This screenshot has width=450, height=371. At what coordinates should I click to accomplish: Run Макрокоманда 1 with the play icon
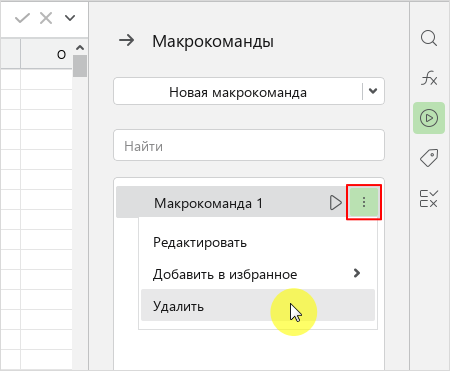point(335,202)
